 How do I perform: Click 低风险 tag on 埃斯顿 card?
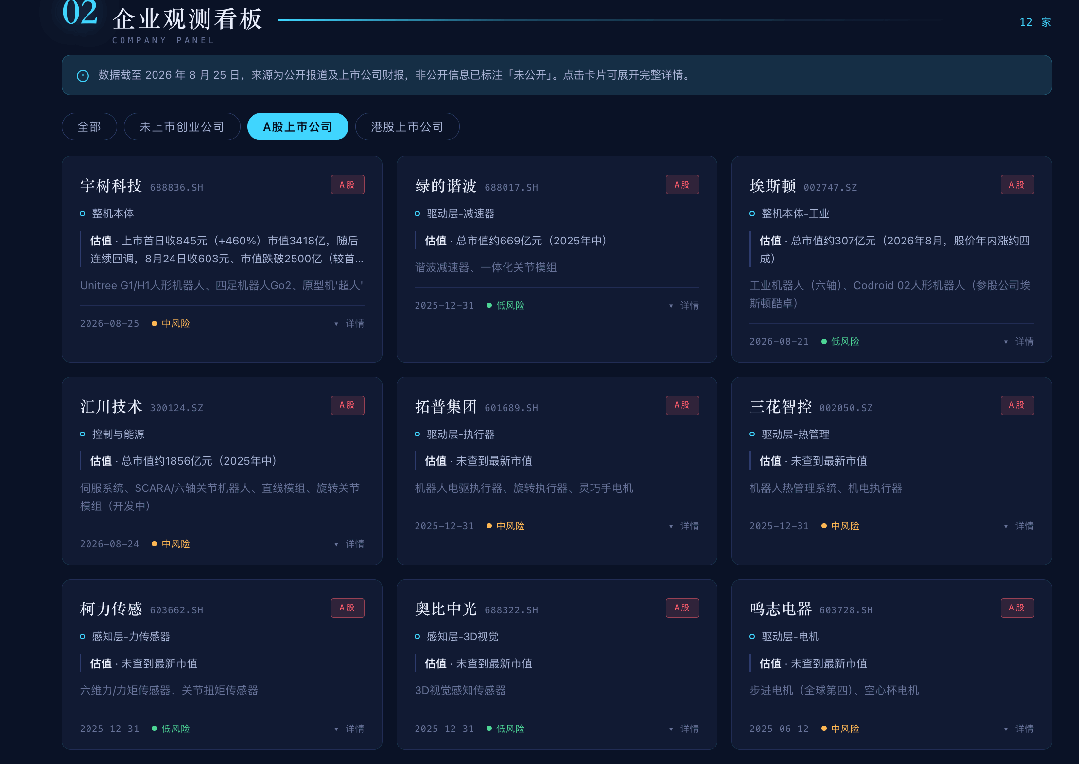coord(840,341)
